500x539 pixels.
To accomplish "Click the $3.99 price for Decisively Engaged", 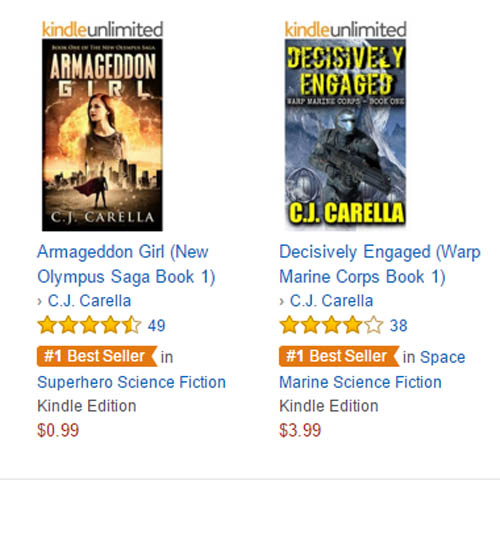I will click(x=300, y=430).
